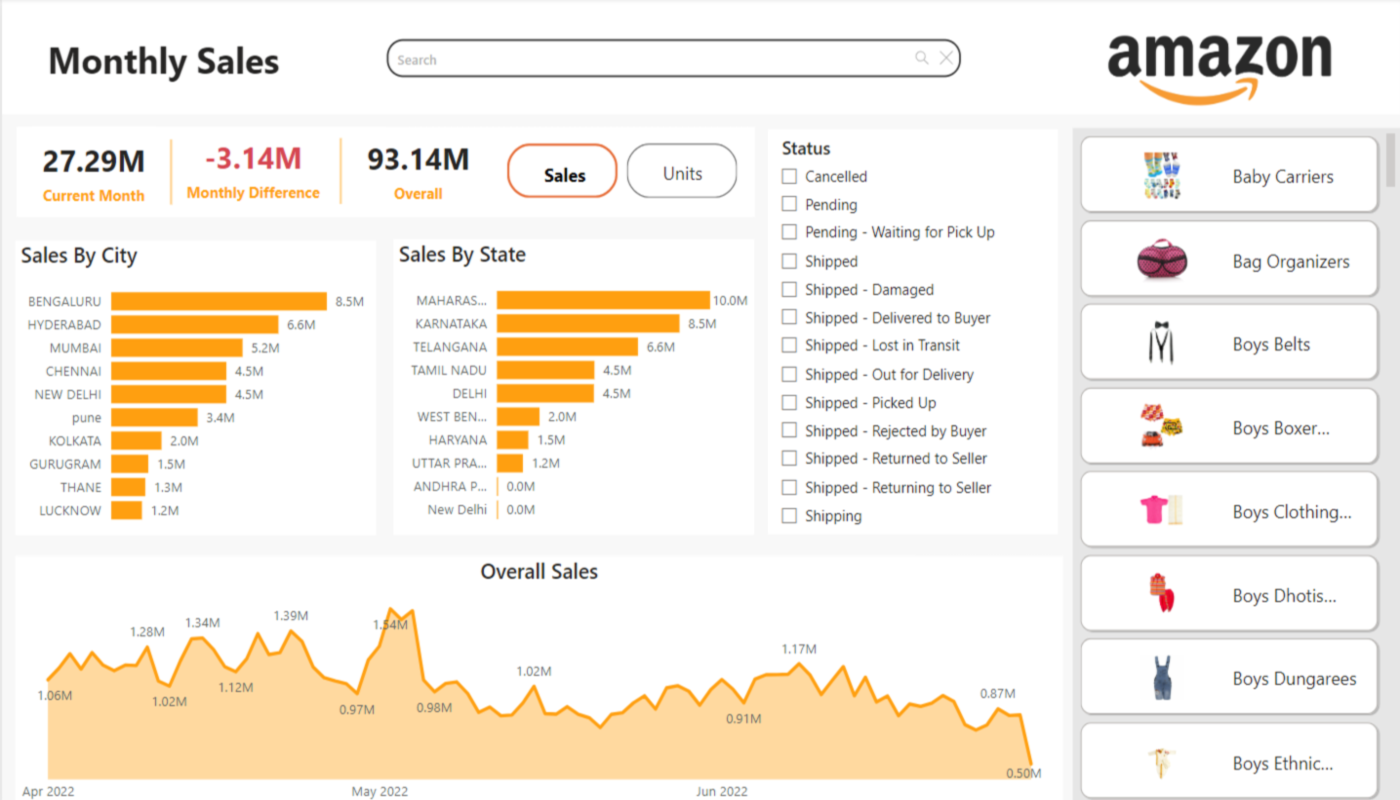Image resolution: width=1400 pixels, height=800 pixels.
Task: Select Shipped - Delivered to Buyer checkbox
Action: click(x=789, y=317)
